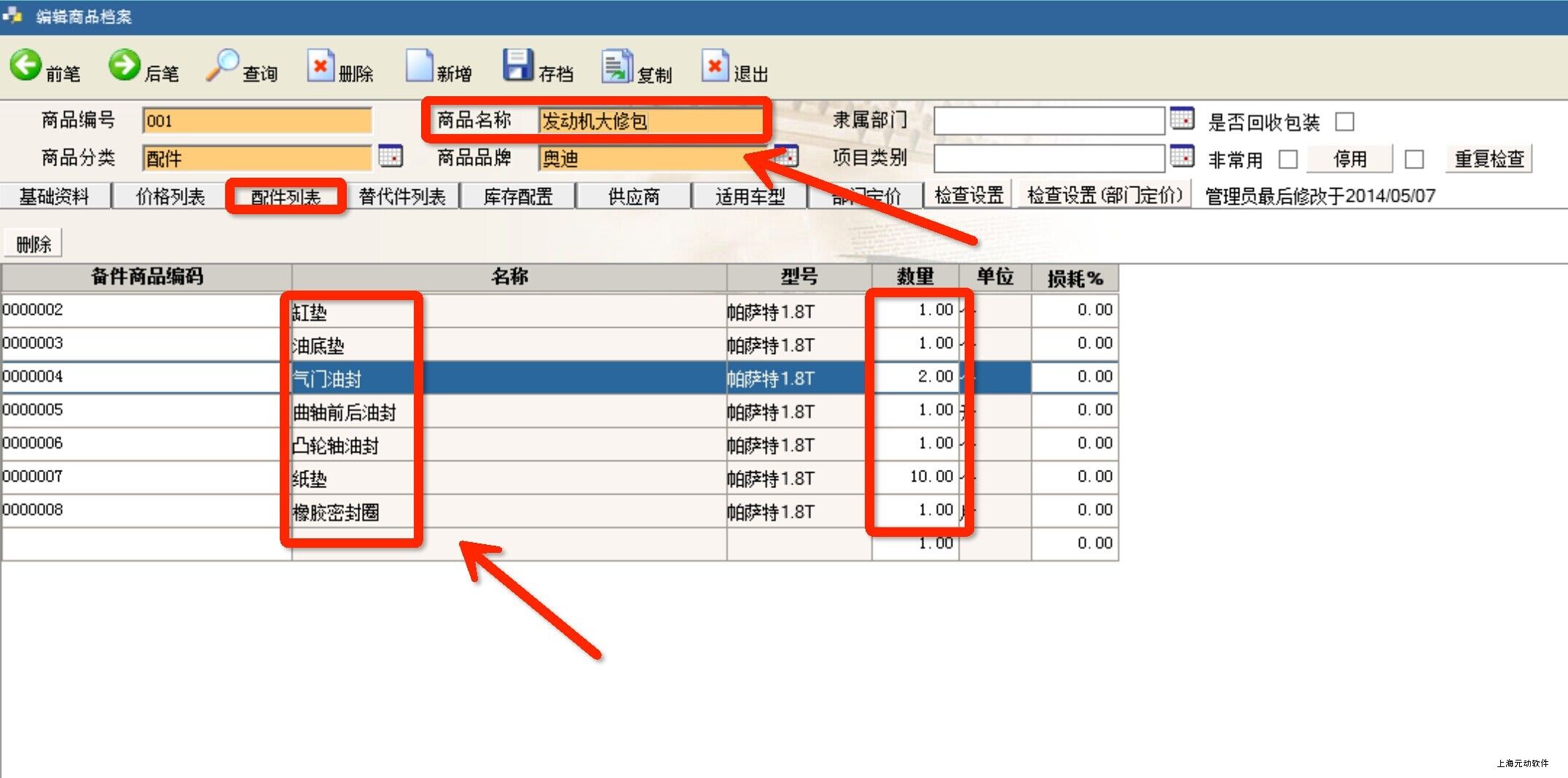1568x778 pixels.
Task: Open 查询 magnifier search in toolbar
Action: pos(222,66)
